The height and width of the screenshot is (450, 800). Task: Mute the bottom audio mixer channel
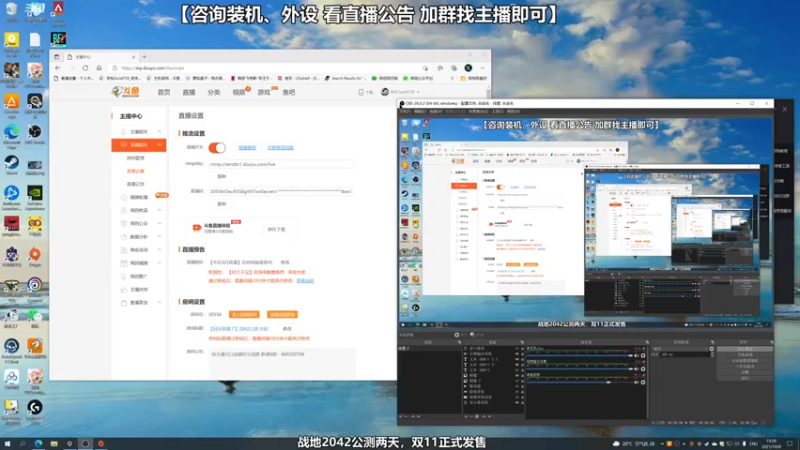click(x=636, y=382)
